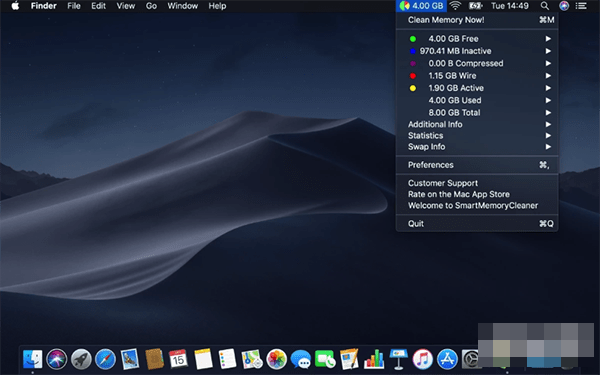Open Notification Center list icon
This screenshot has width=600, height=375.
(581, 6)
